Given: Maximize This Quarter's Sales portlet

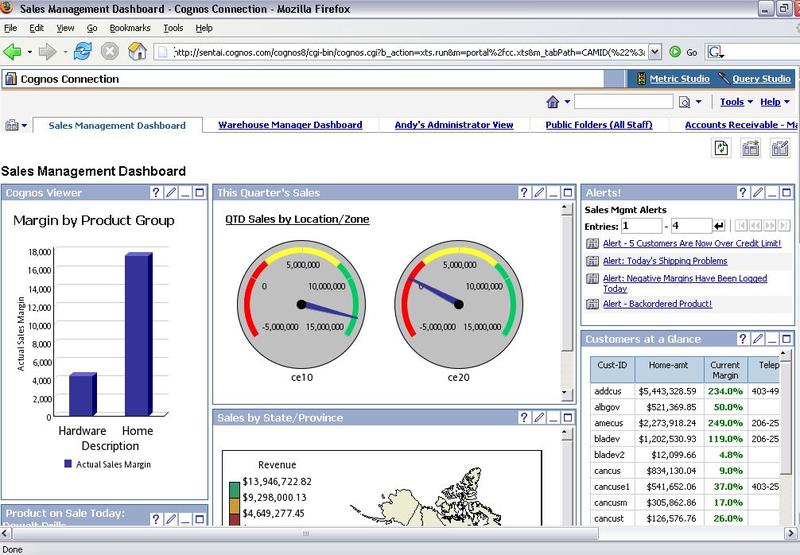Looking at the screenshot, I should point(568,192).
